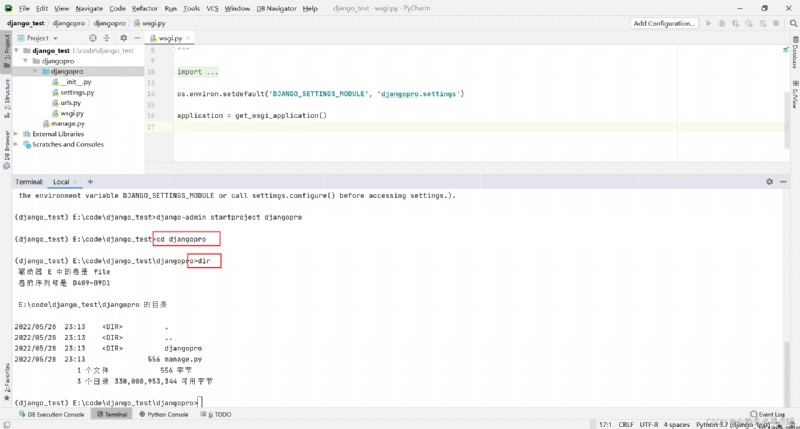Open Project panel settings gear
Image resolution: width=800 pixels, height=429 pixels.
[123, 38]
